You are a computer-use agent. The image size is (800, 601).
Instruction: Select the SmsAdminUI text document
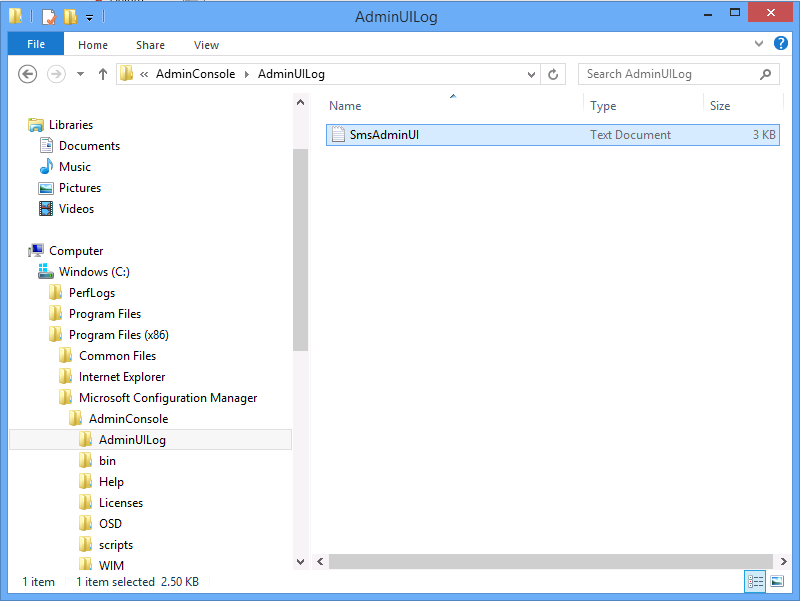click(553, 135)
